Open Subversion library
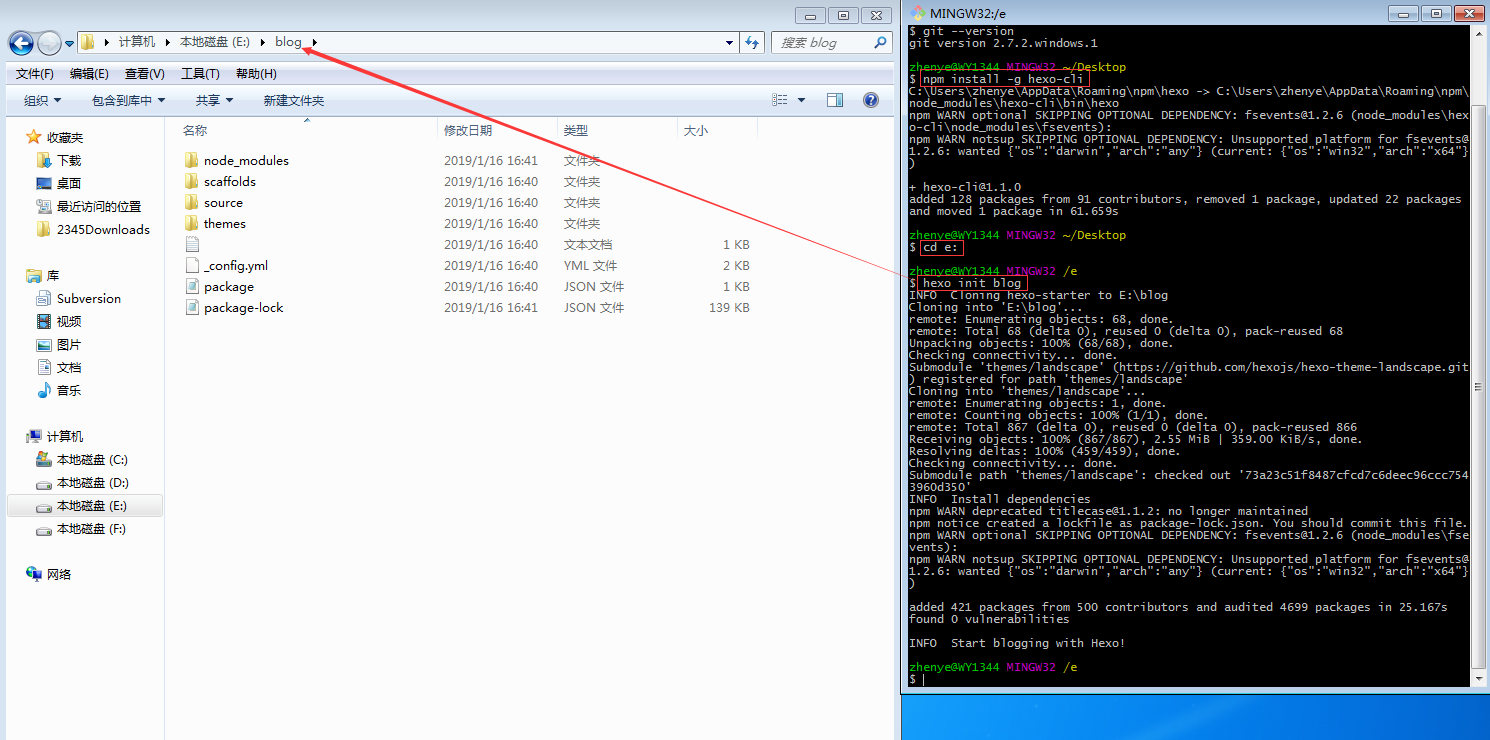The height and width of the screenshot is (740, 1490). point(88,299)
